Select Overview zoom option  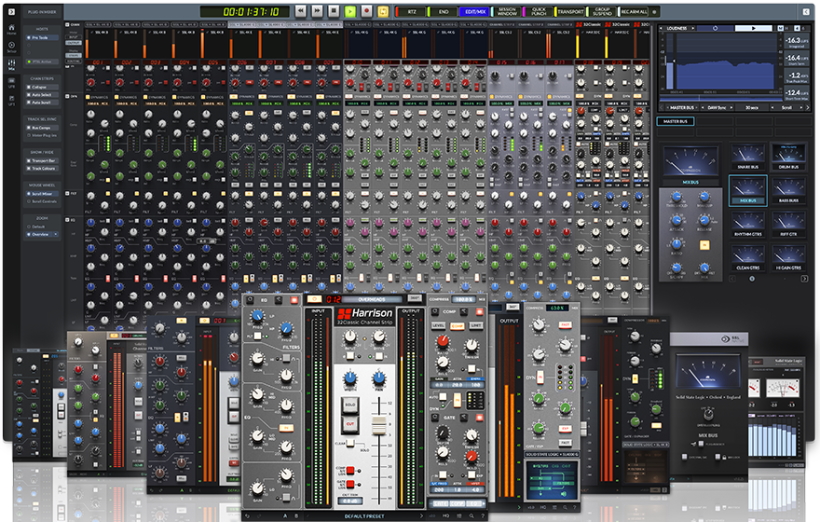tap(42, 234)
